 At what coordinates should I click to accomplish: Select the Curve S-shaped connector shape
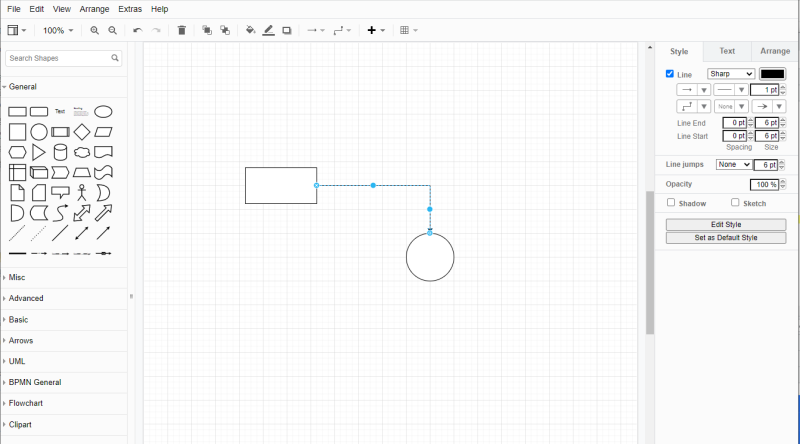(60, 213)
